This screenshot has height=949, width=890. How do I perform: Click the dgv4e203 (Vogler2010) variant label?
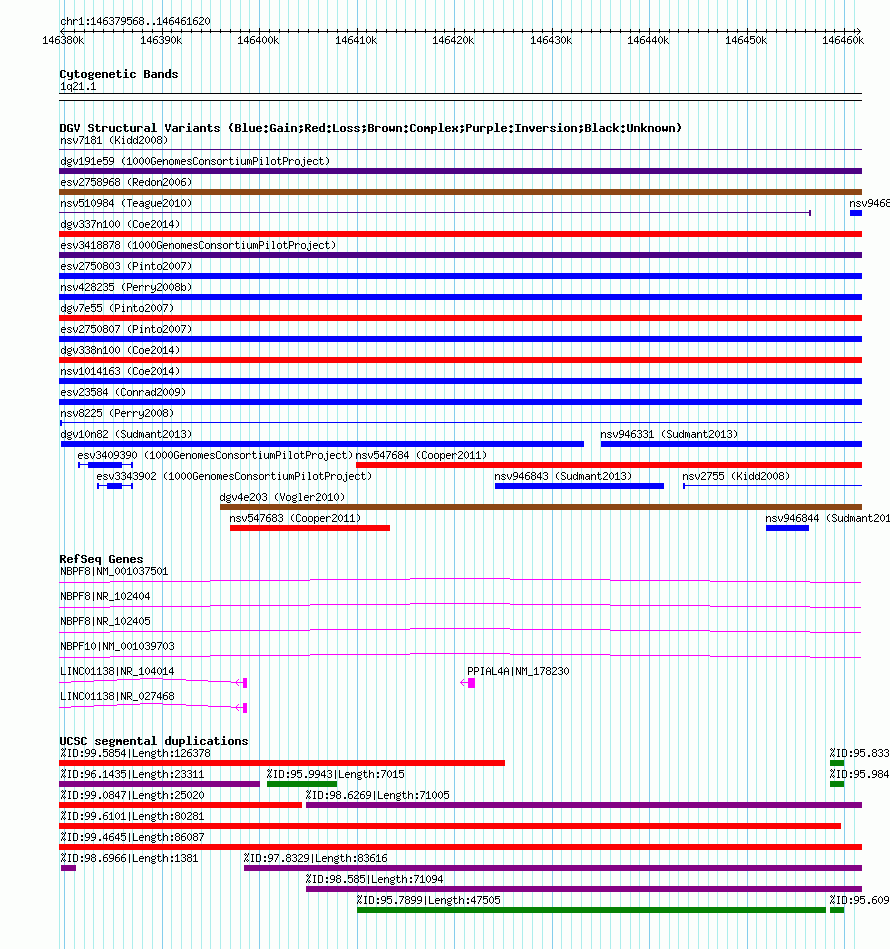282,497
